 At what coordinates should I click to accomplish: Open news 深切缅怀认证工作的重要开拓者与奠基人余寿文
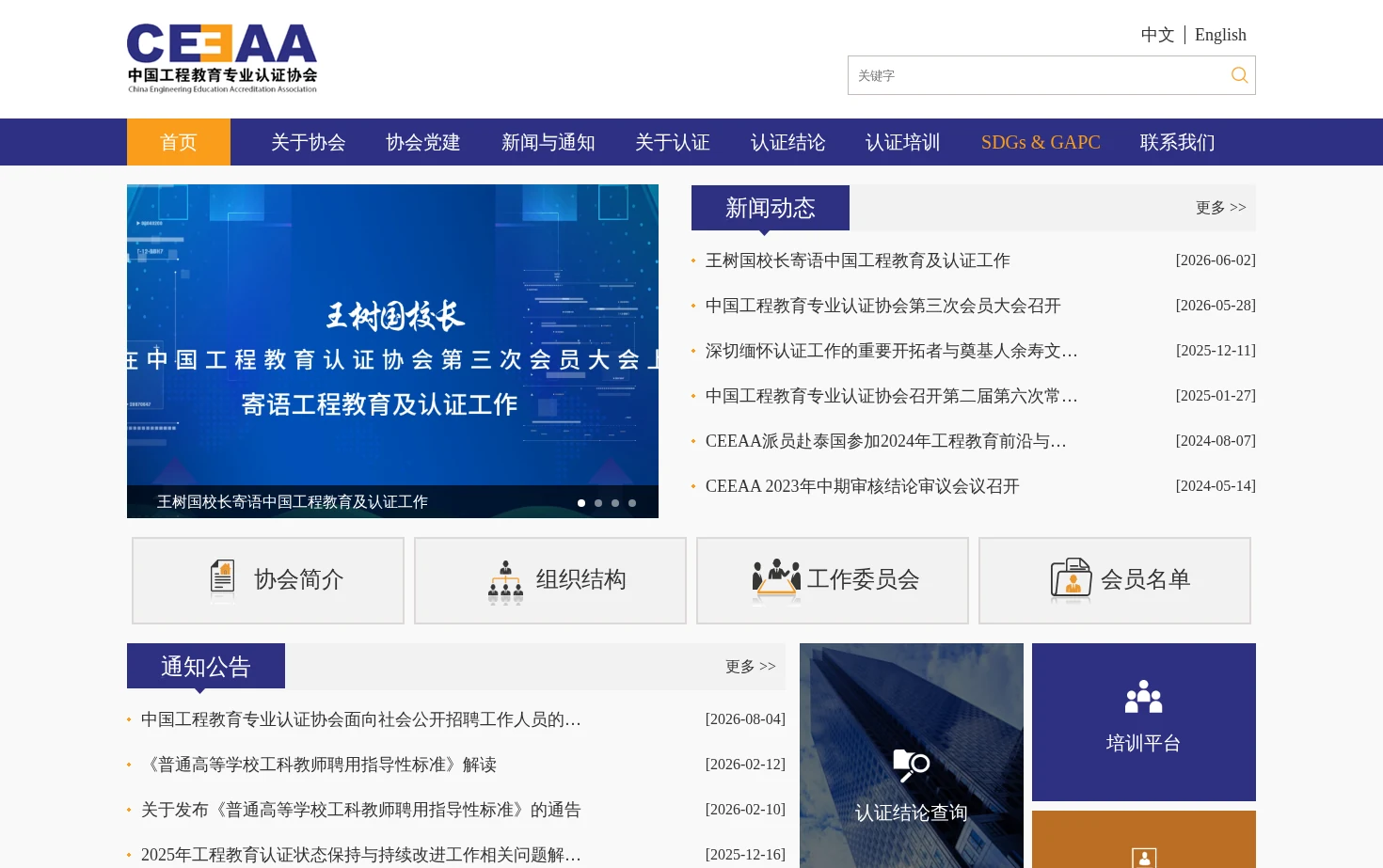pyautogui.click(x=892, y=351)
